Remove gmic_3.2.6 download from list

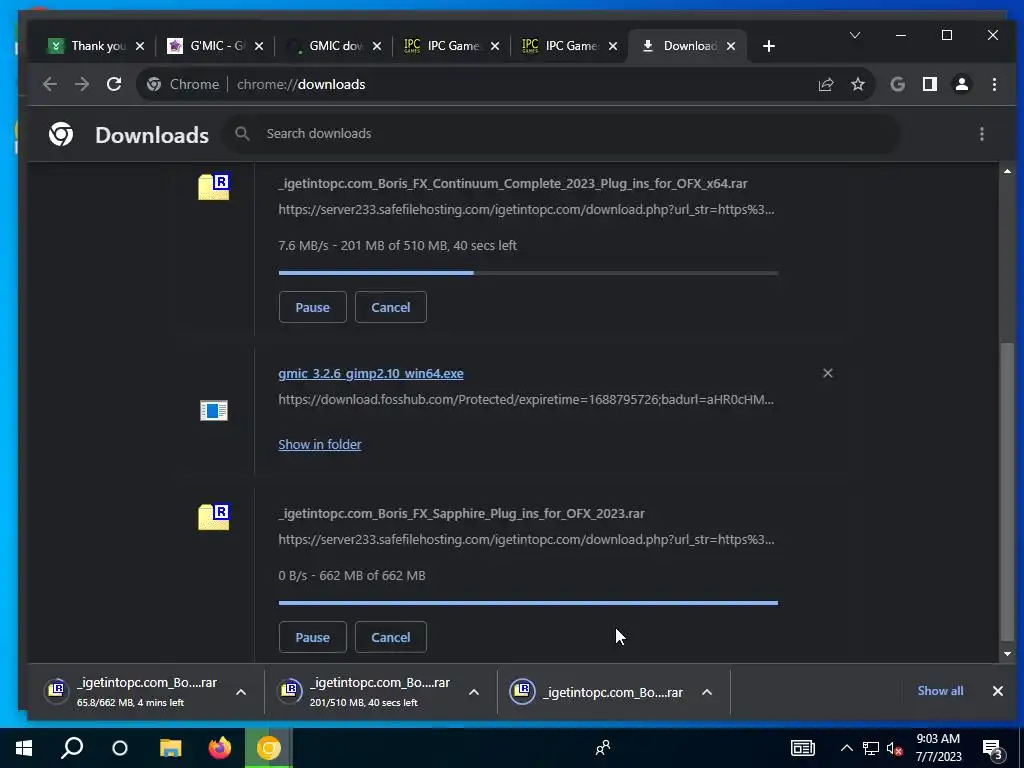tap(827, 373)
